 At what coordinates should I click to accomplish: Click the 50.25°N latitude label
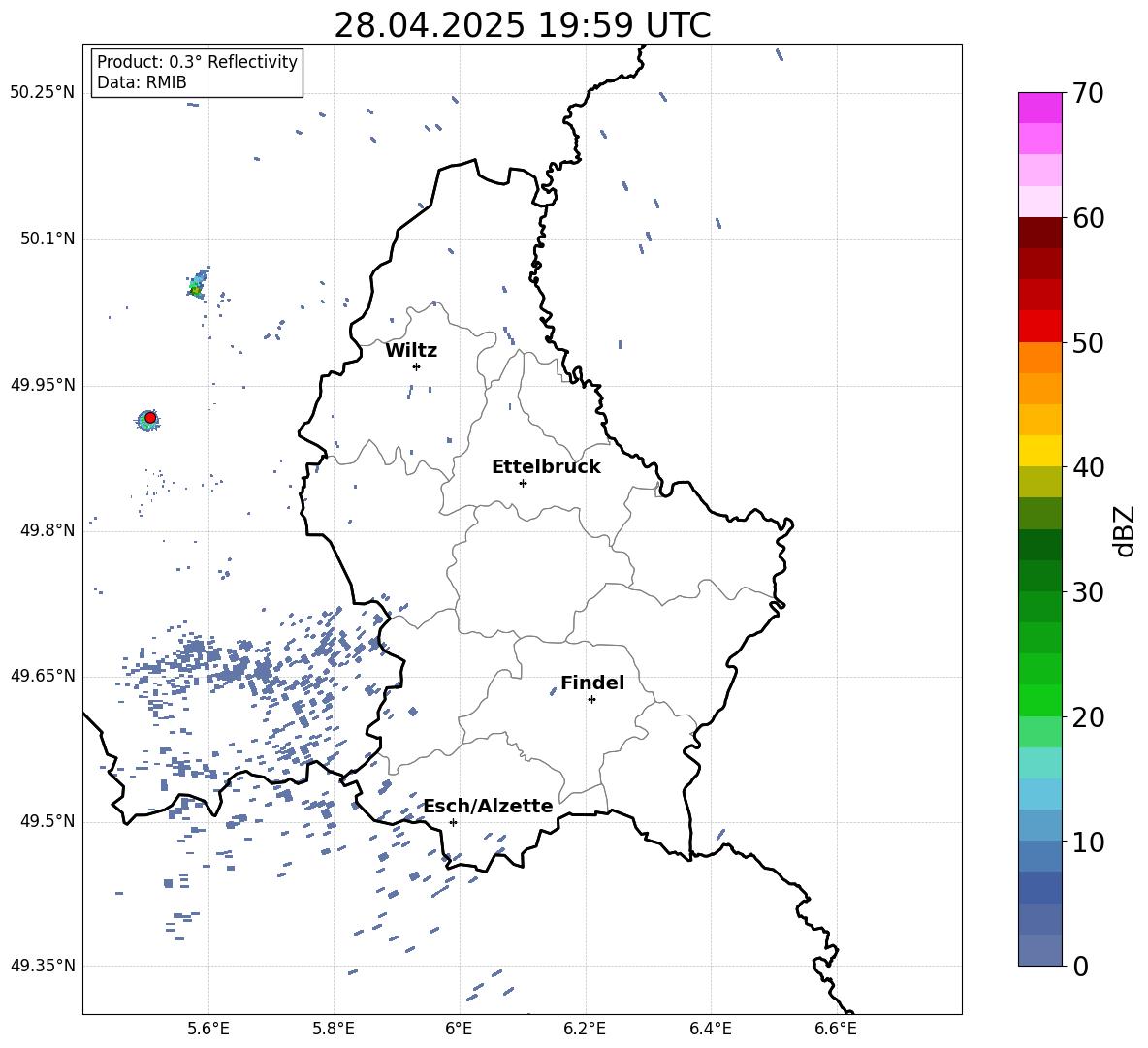click(x=43, y=93)
